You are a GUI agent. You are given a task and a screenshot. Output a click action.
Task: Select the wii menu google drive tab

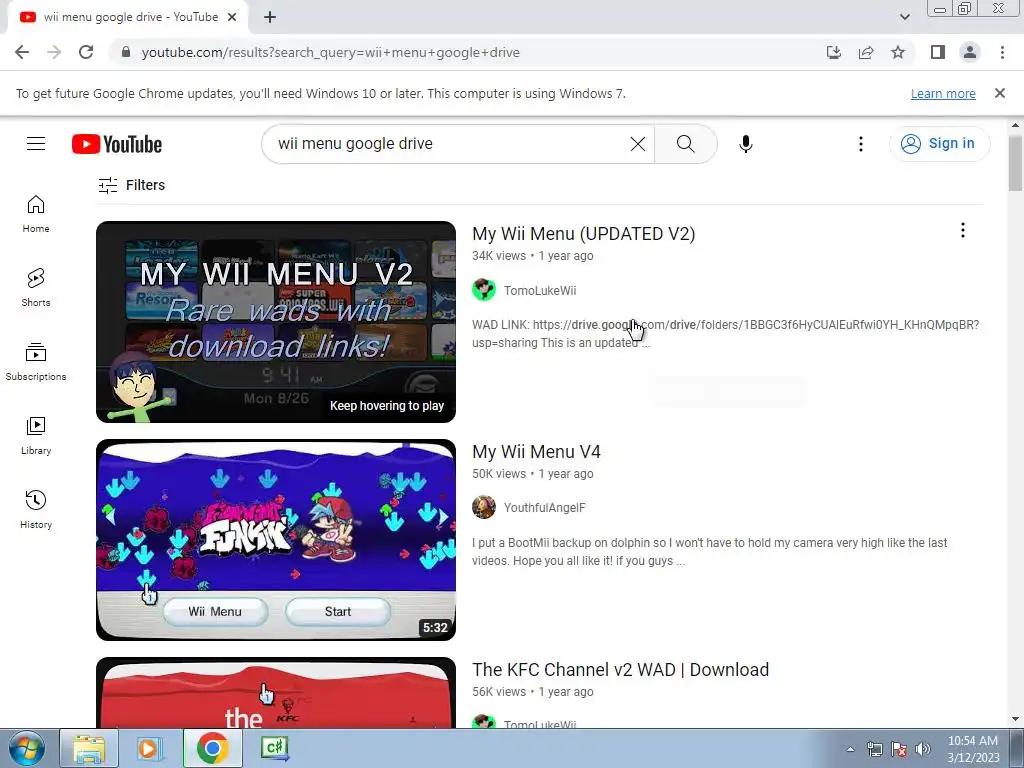[x=128, y=17]
